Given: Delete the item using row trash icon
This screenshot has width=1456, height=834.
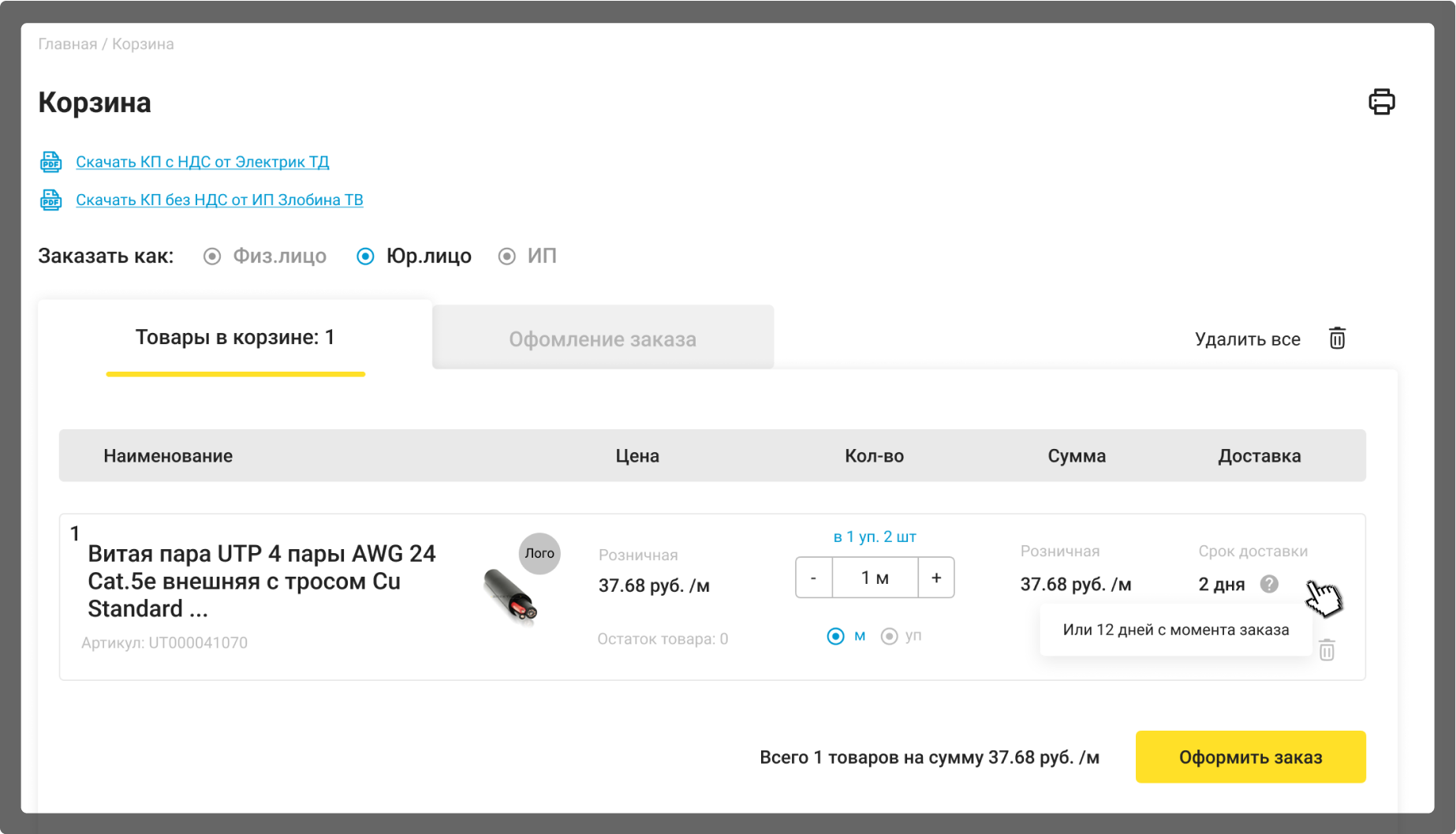Looking at the screenshot, I should 1327,650.
